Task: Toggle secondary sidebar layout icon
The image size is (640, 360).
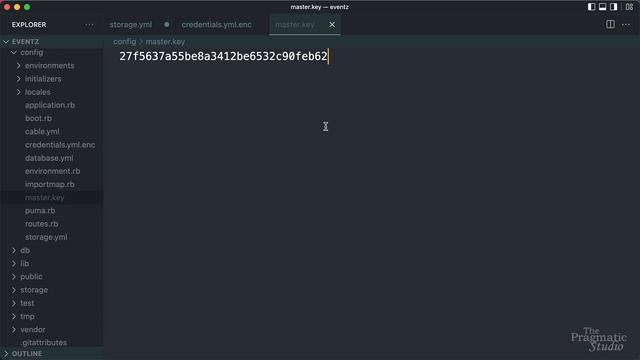Action: tap(613, 7)
